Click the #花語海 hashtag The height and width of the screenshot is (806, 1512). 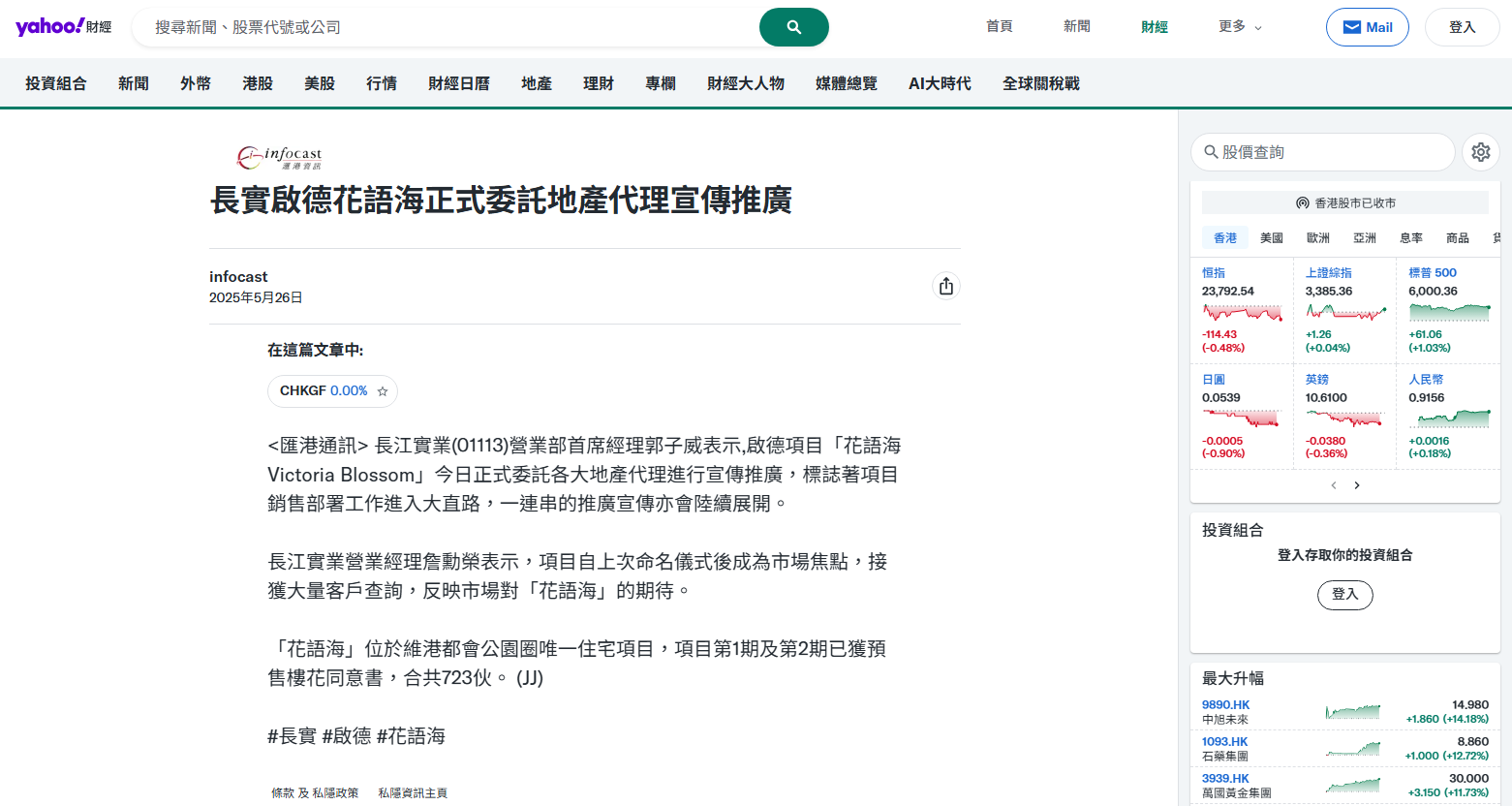411,736
